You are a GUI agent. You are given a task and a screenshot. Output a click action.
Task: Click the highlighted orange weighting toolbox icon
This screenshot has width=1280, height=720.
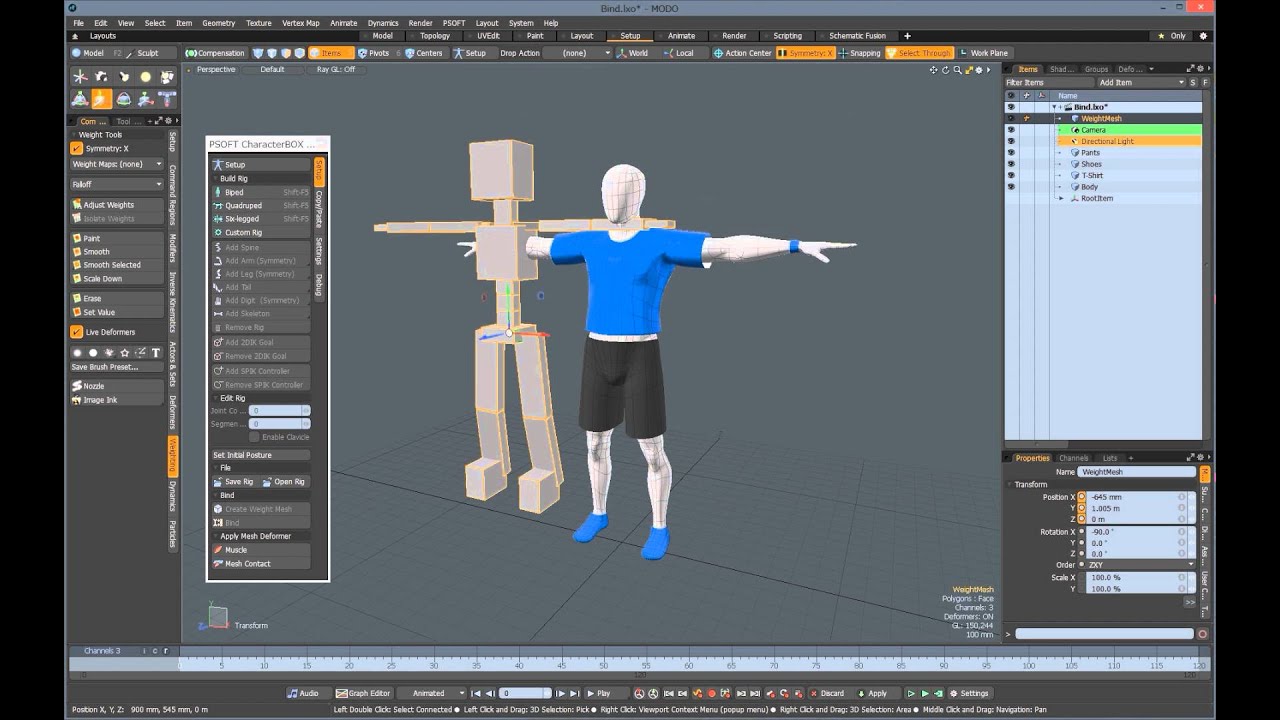[101, 98]
